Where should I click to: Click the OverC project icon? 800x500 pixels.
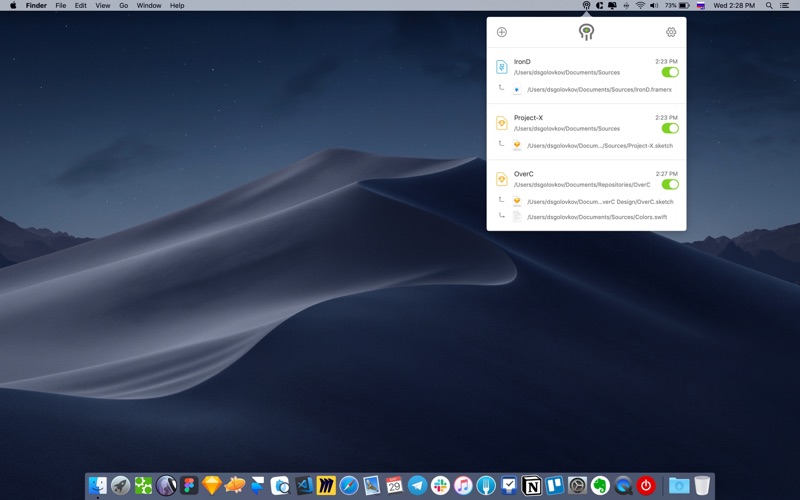tap(502, 179)
